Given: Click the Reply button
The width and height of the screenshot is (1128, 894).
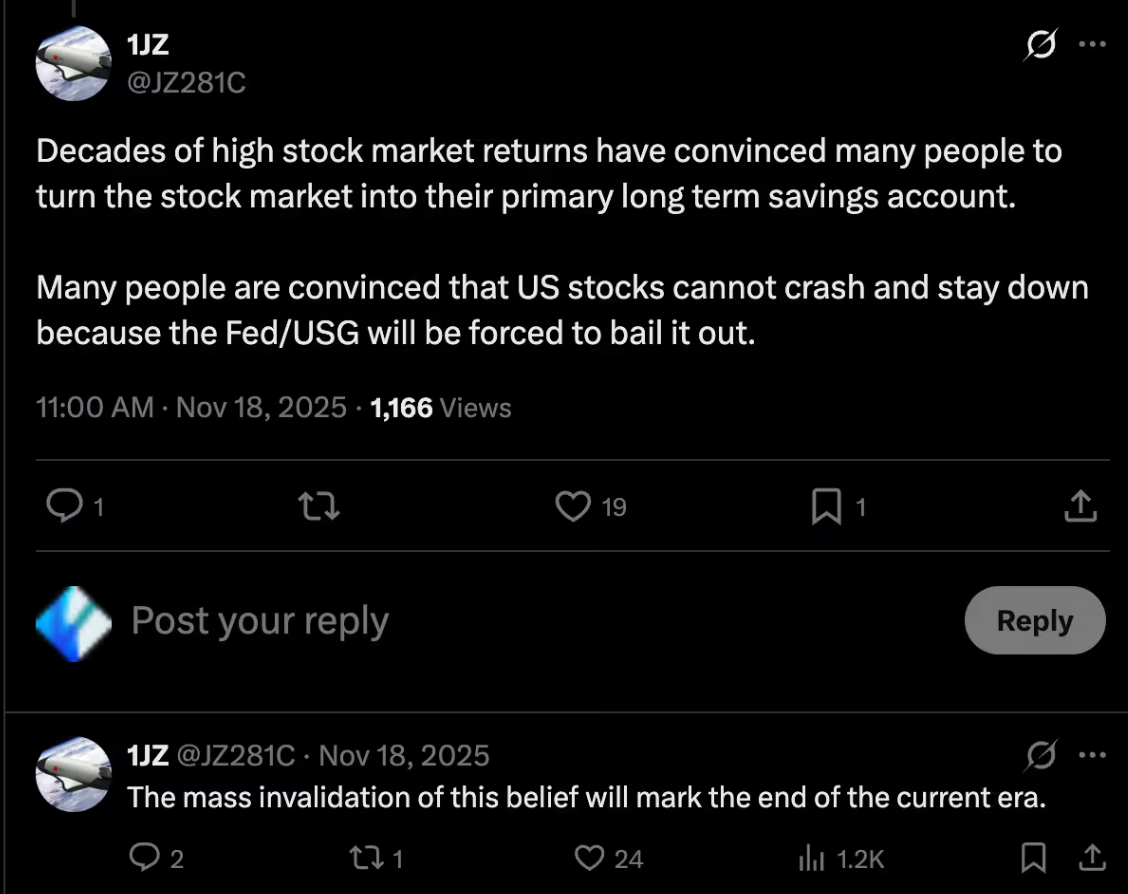Looking at the screenshot, I should [1034, 621].
